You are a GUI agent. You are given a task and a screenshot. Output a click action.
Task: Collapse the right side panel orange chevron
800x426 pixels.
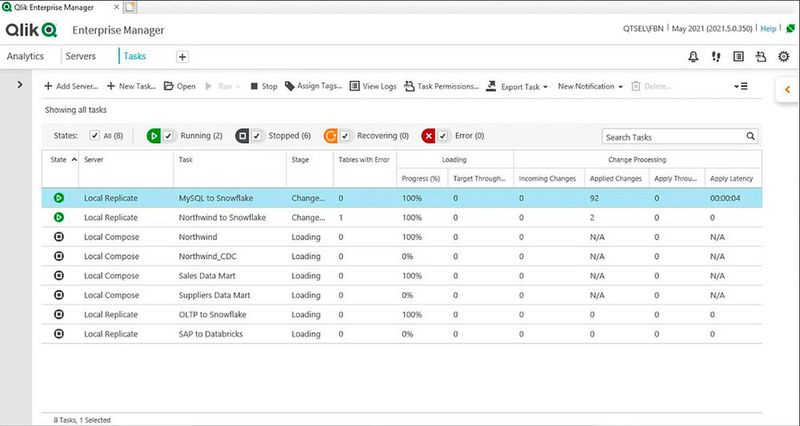click(787, 90)
